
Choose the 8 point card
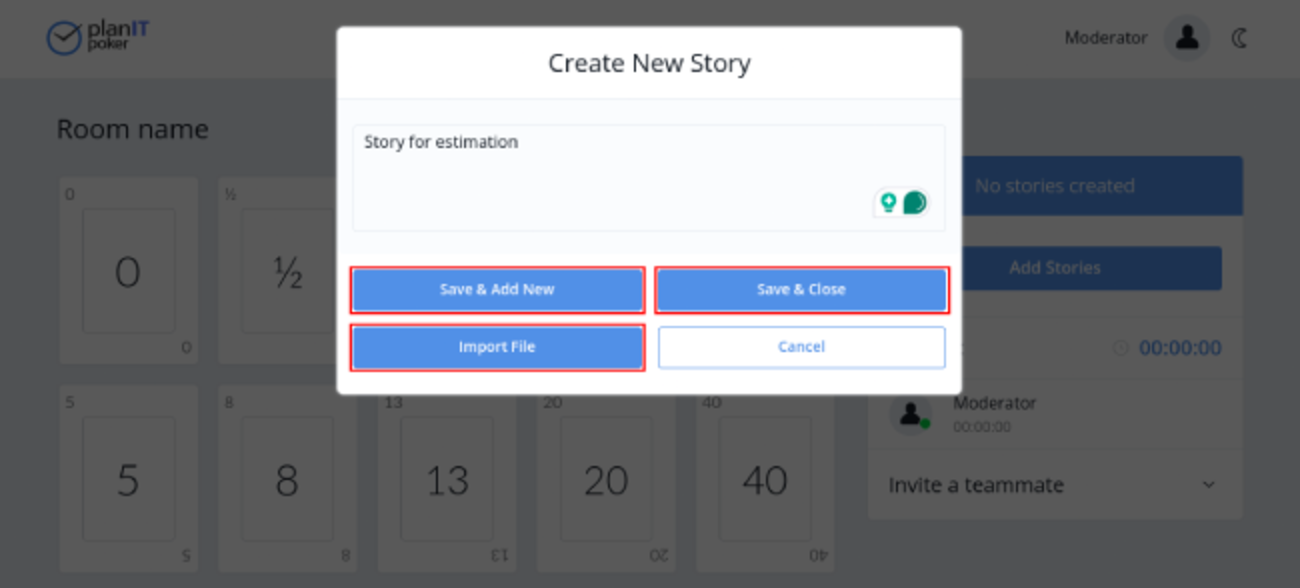287,480
